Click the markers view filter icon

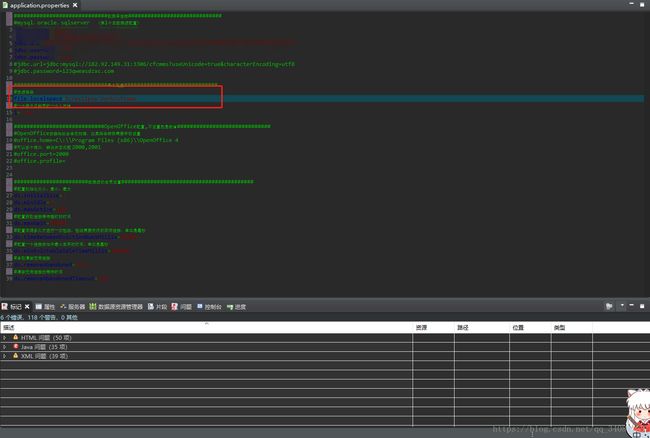(609, 306)
